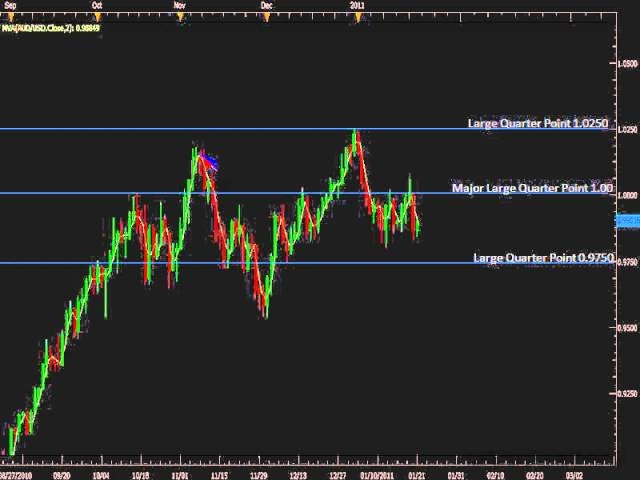This screenshot has height=480, width=640.
Task: Click the 12/13 date axis label
Action: pyautogui.click(x=298, y=476)
